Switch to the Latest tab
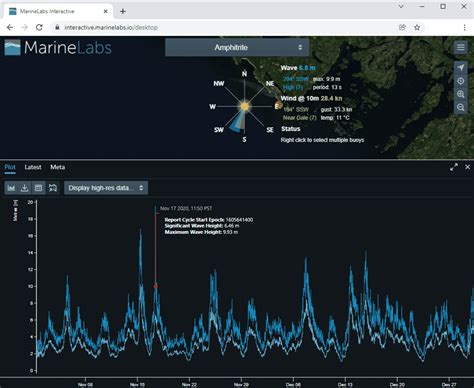Screen dimensions: 474x388 coord(33,167)
